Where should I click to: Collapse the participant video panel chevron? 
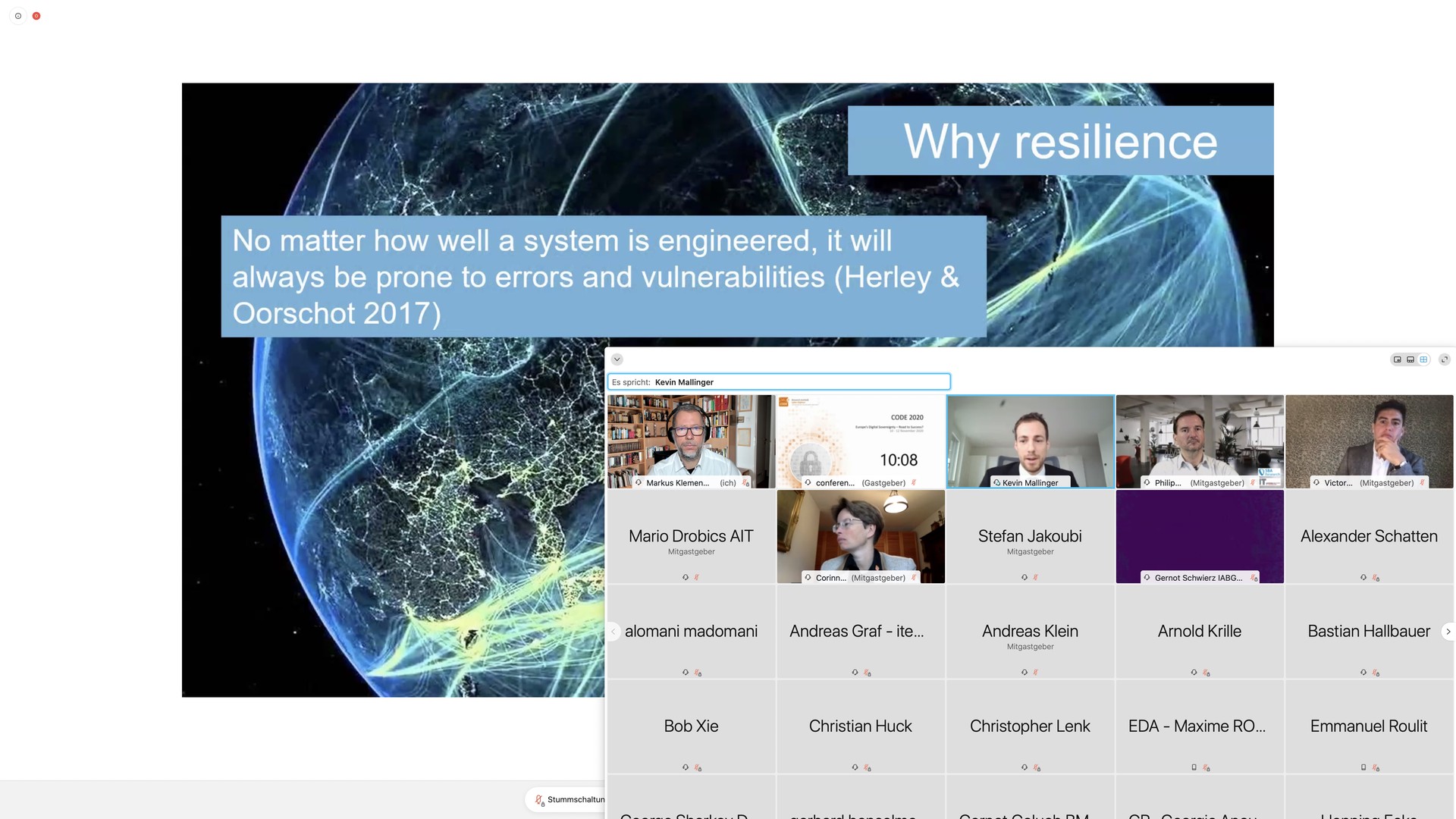617,359
